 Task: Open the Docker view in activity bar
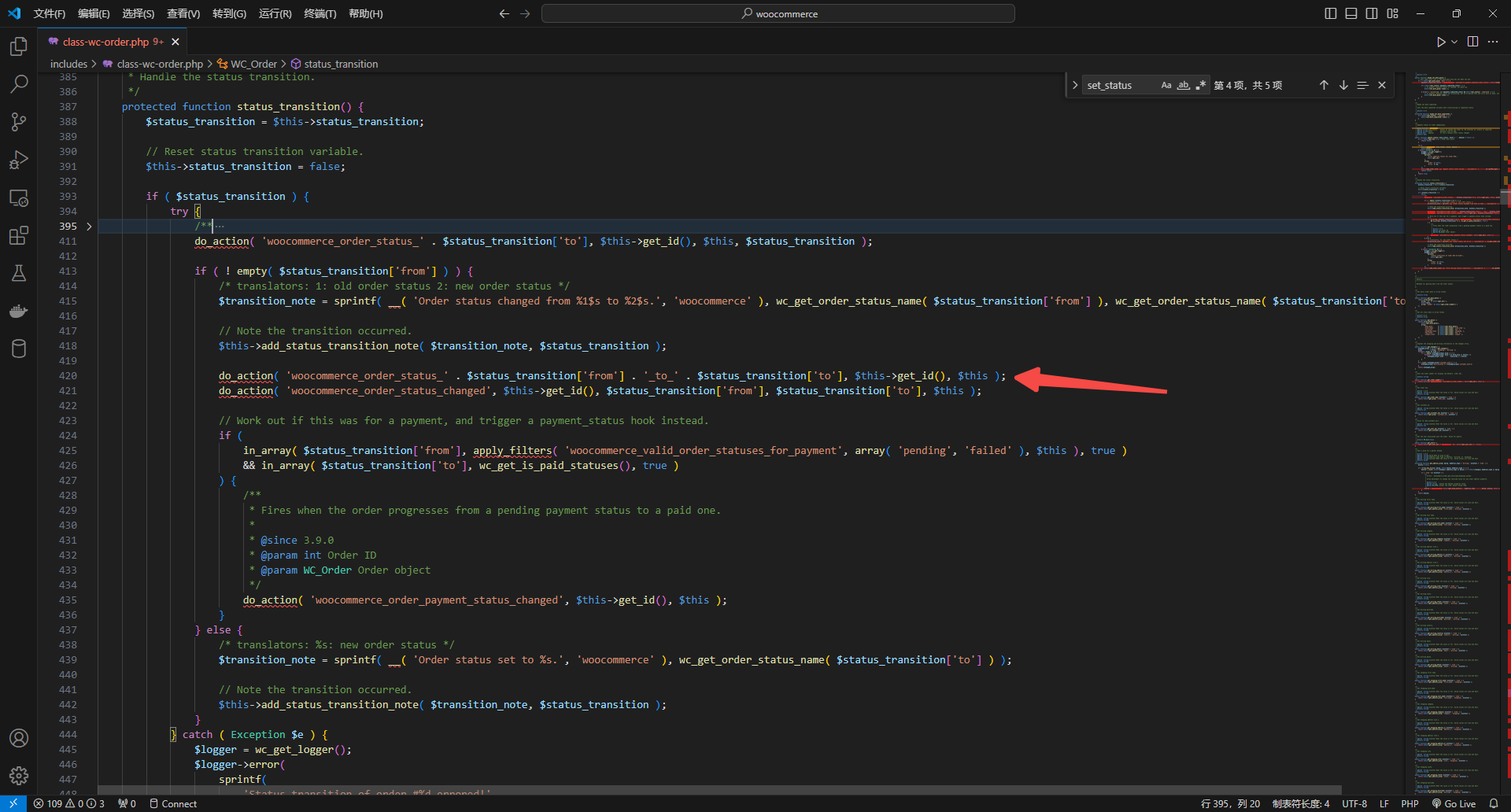tap(19, 311)
